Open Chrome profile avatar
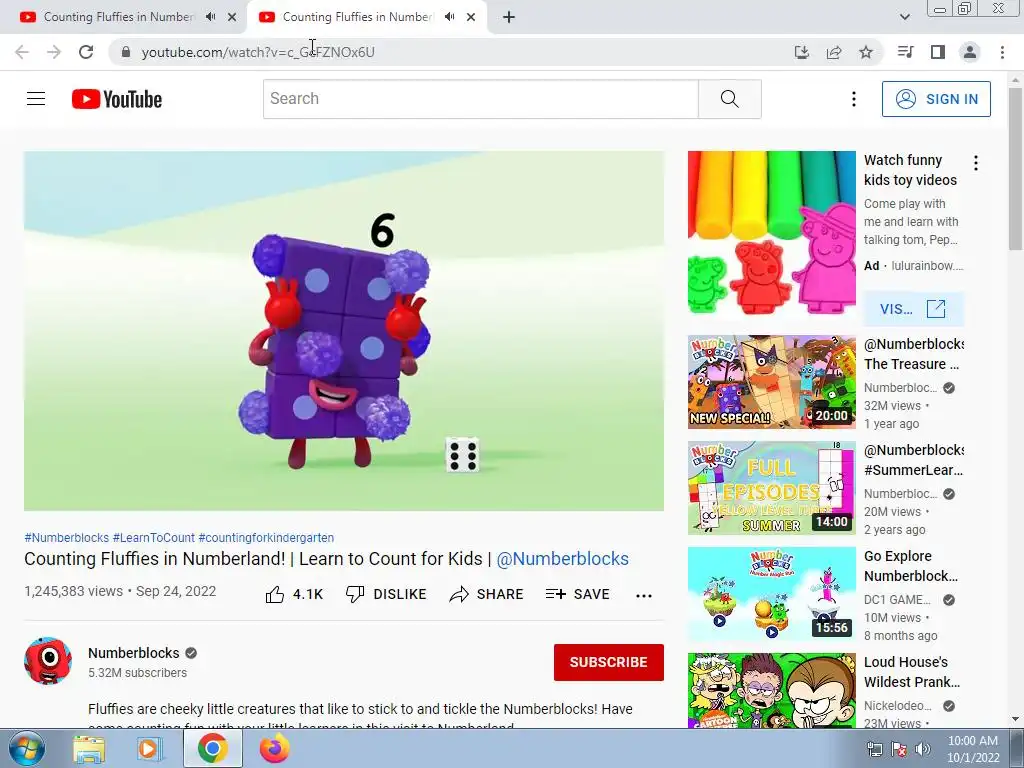This screenshot has height=768, width=1024. 970,52
